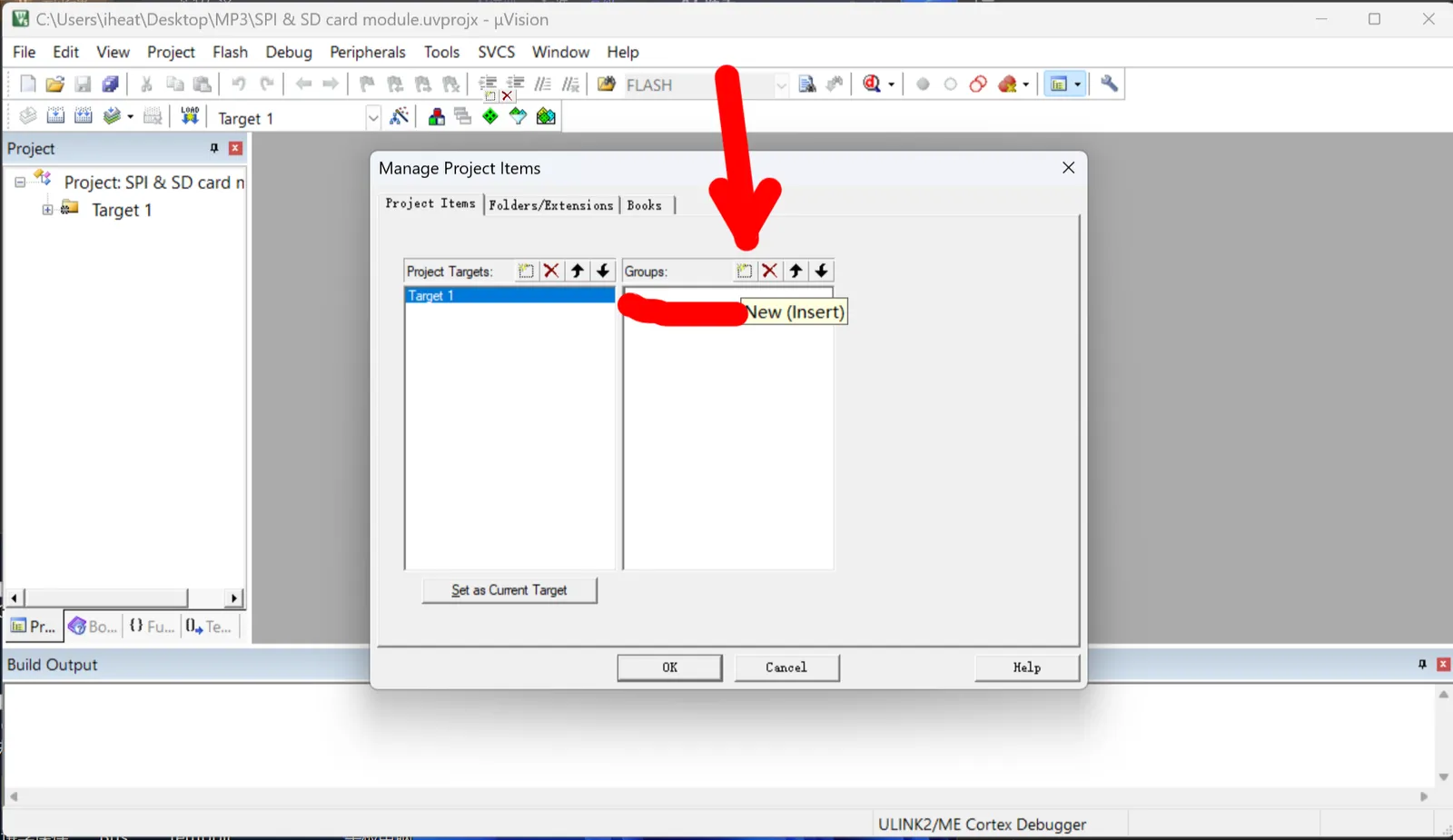
Task: Open Configuration wrench icon in toolbar
Action: [x=1109, y=84]
